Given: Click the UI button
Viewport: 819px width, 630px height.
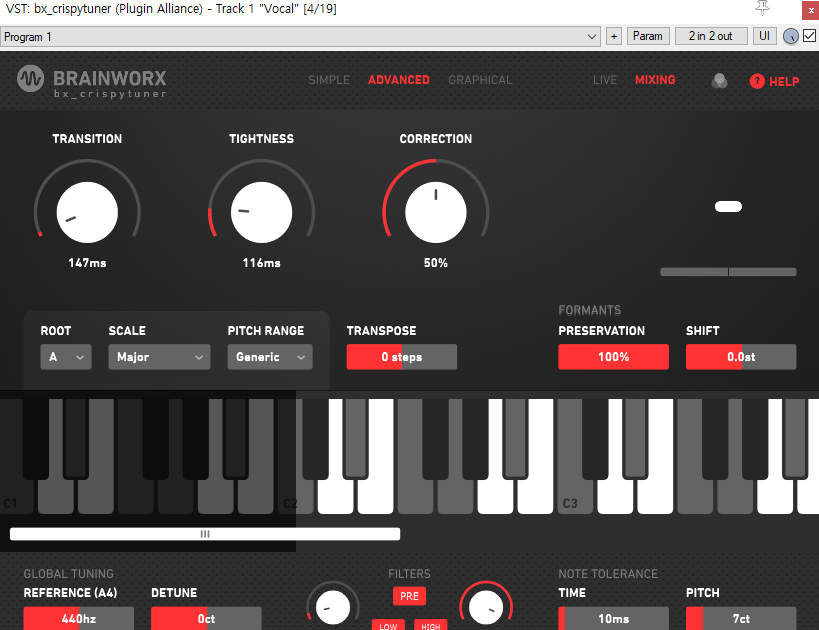Looking at the screenshot, I should pos(764,36).
